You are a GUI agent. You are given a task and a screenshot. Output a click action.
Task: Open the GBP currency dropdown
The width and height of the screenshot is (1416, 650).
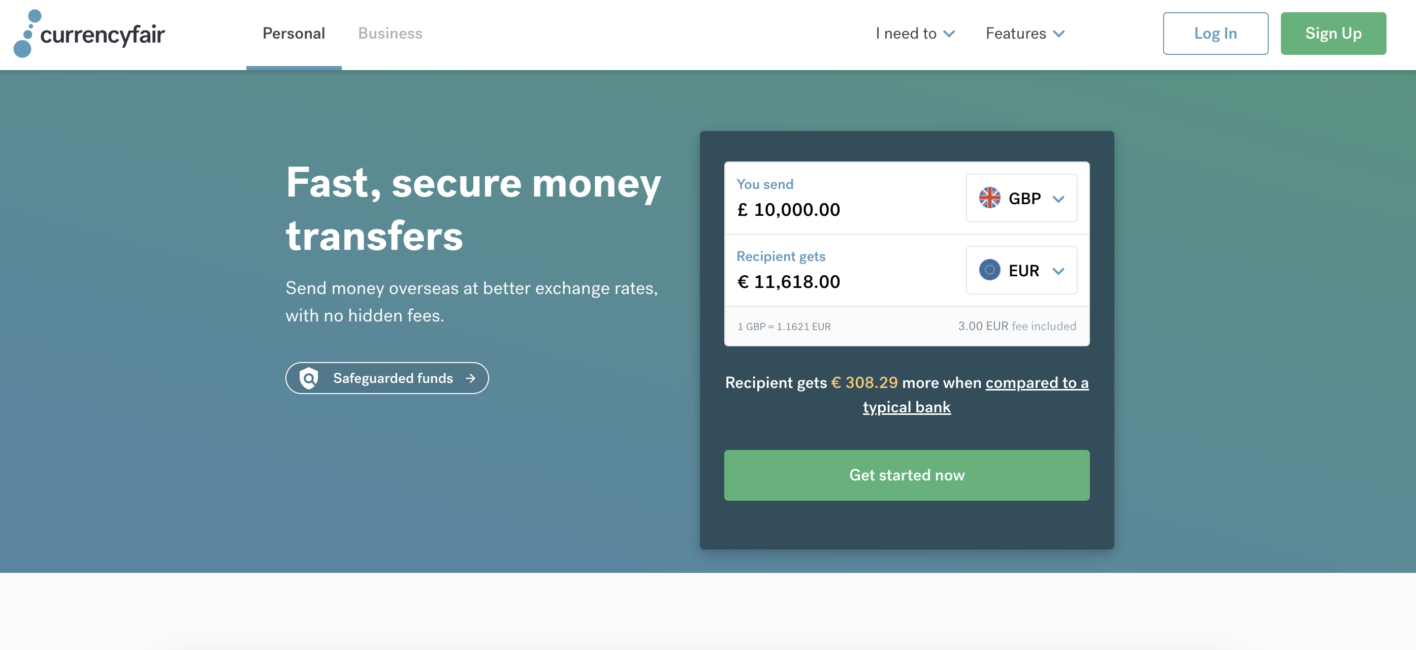(1021, 198)
